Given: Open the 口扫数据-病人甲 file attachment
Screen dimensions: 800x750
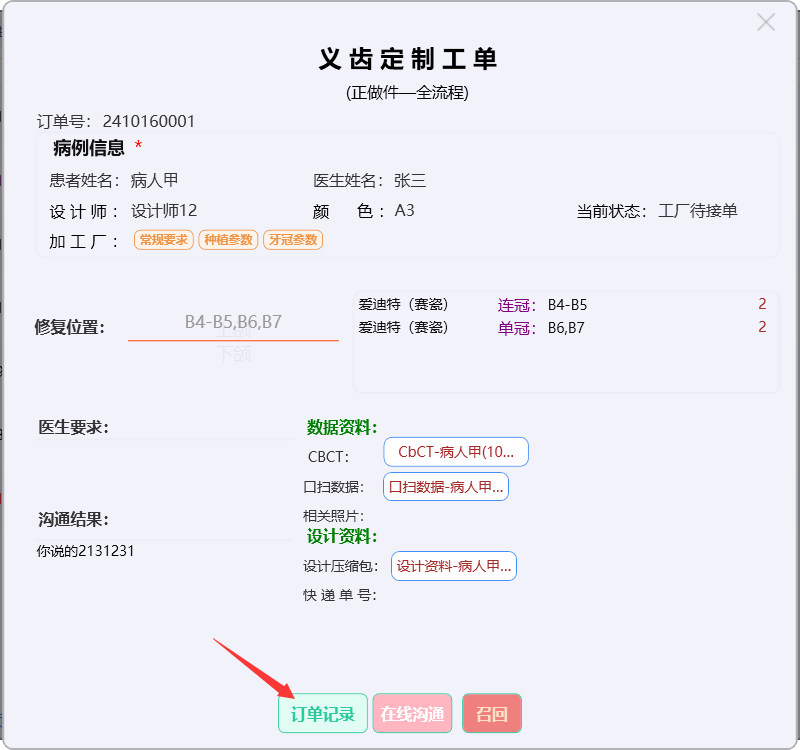Looking at the screenshot, I should pyautogui.click(x=445, y=487).
